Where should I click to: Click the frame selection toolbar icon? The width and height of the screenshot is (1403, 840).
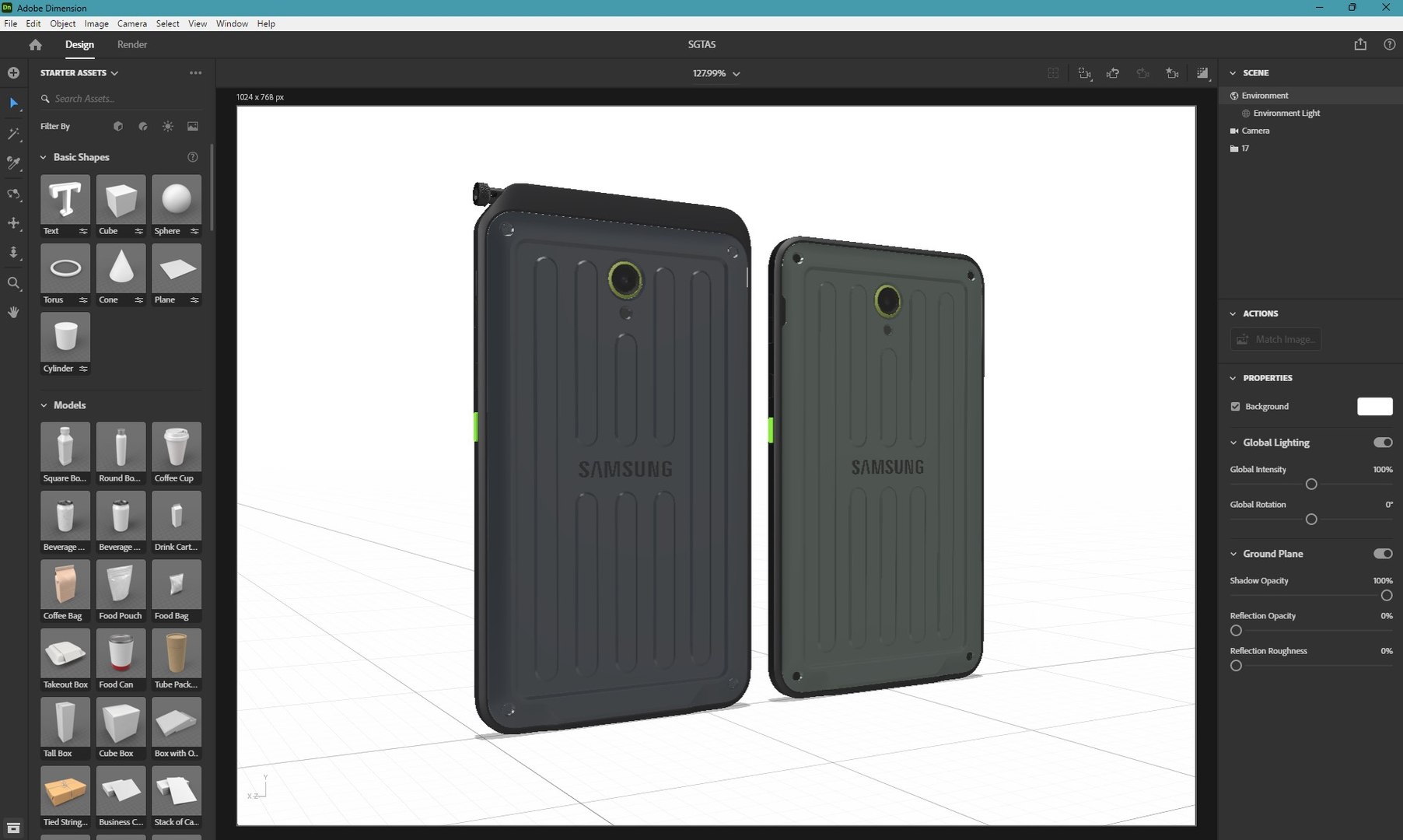[x=1084, y=73]
